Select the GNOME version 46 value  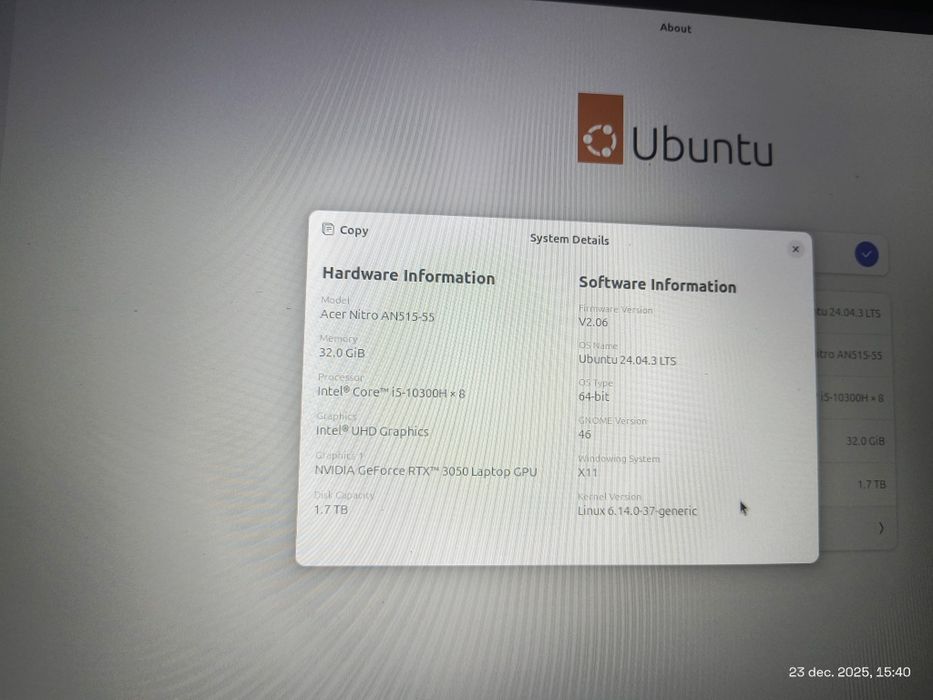(584, 435)
